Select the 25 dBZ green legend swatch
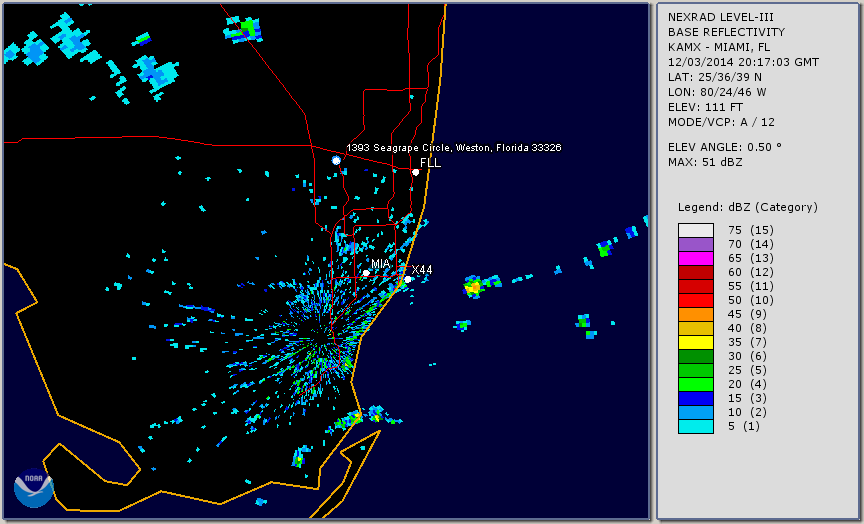This screenshot has height=524, width=864. 696,370
